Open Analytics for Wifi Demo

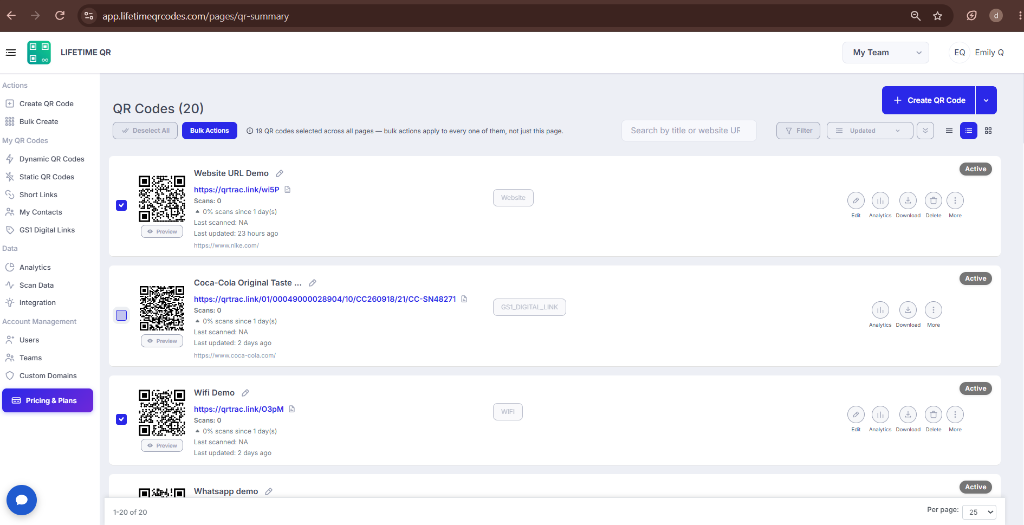pyautogui.click(x=880, y=415)
